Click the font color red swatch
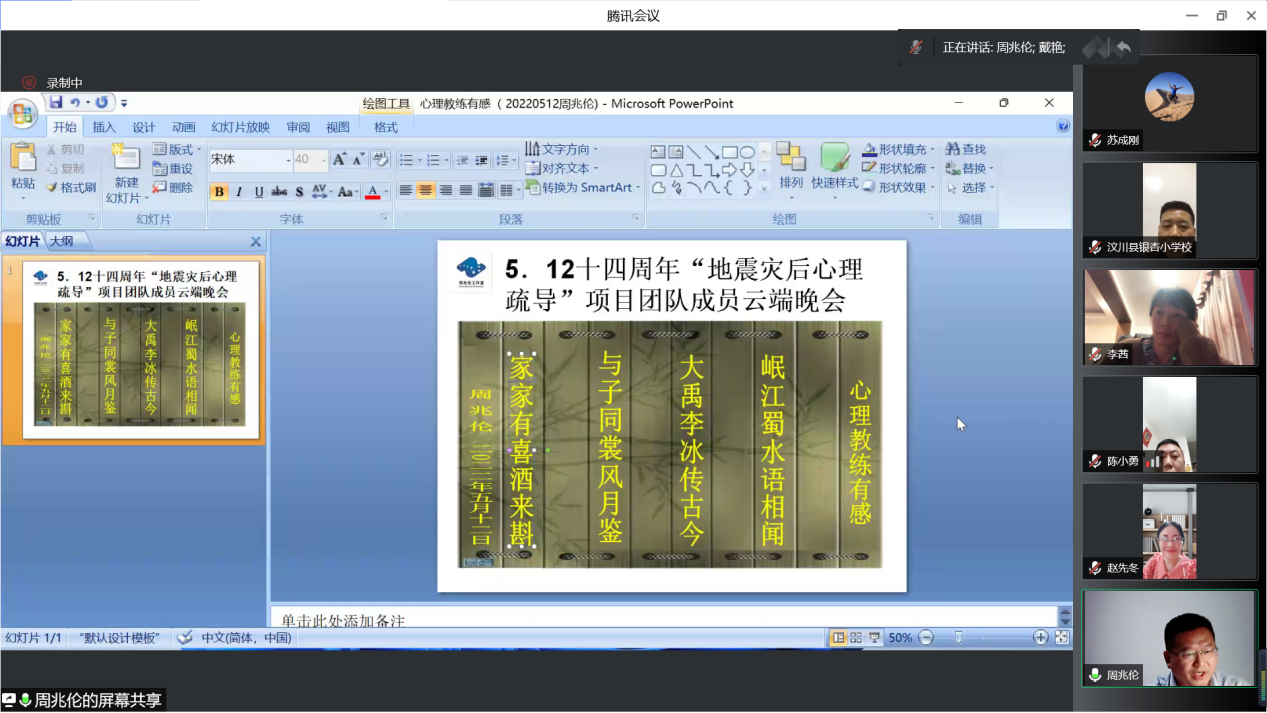Image resolution: width=1267 pixels, height=713 pixels. click(373, 192)
